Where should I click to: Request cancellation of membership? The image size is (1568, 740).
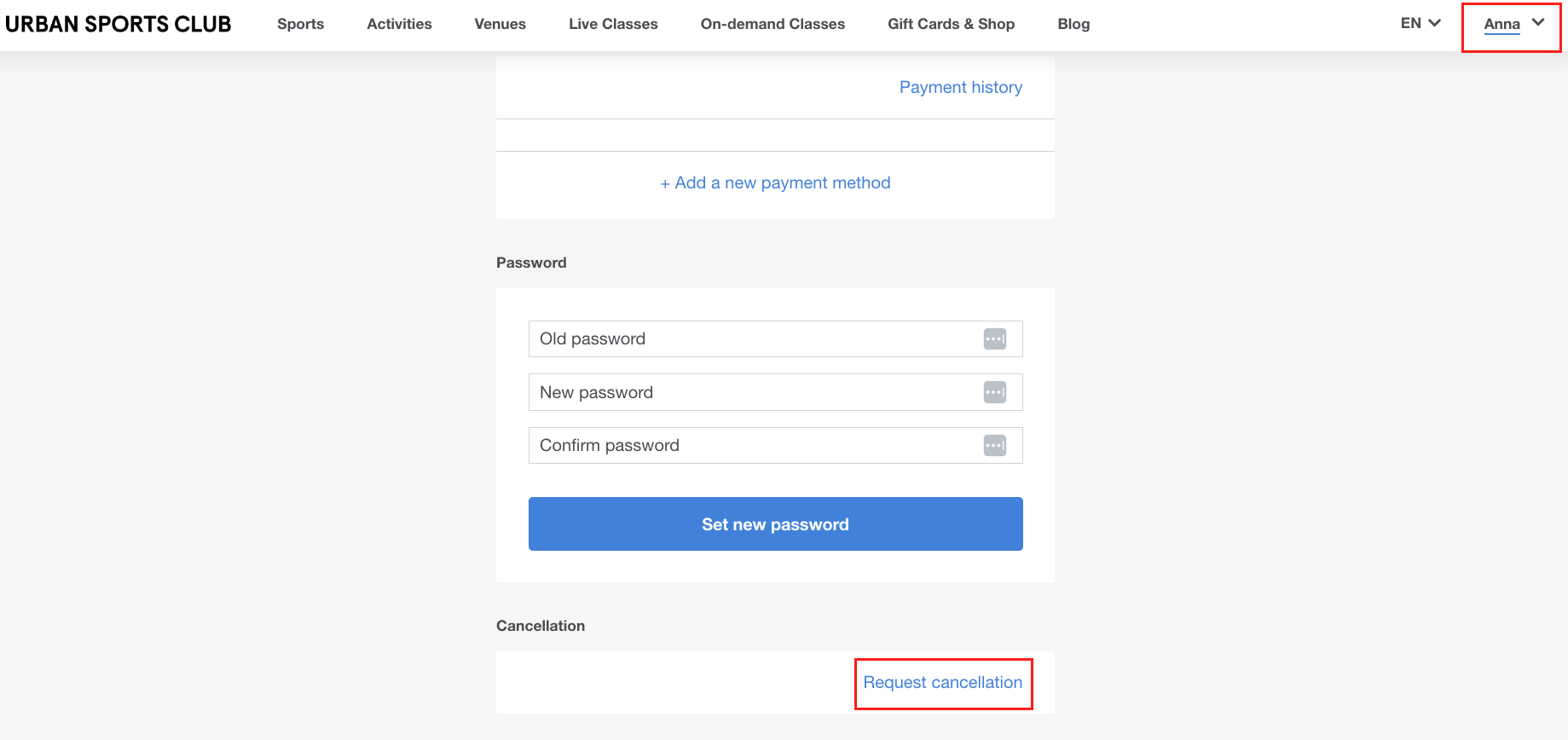[942, 682]
